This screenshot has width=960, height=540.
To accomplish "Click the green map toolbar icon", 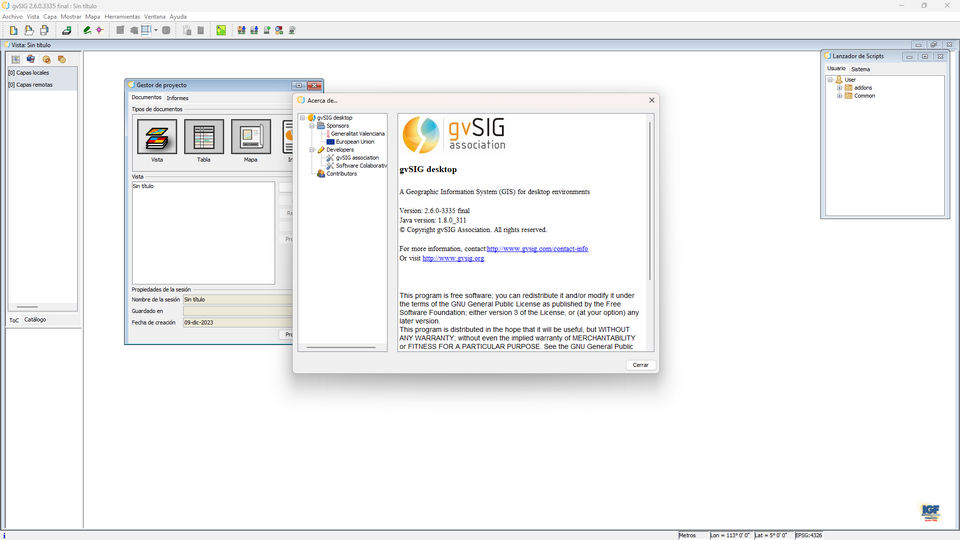I will pyautogui.click(x=221, y=30).
